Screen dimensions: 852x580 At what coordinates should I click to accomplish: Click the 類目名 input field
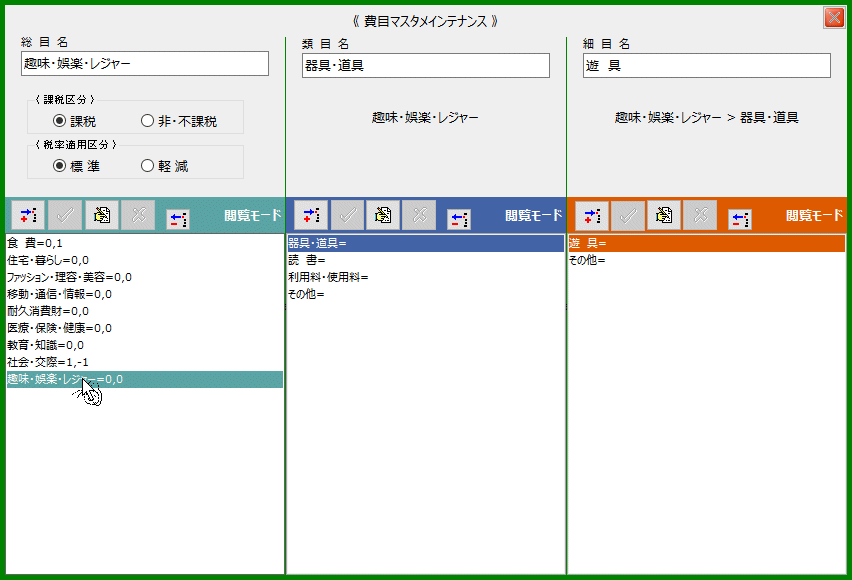click(426, 66)
